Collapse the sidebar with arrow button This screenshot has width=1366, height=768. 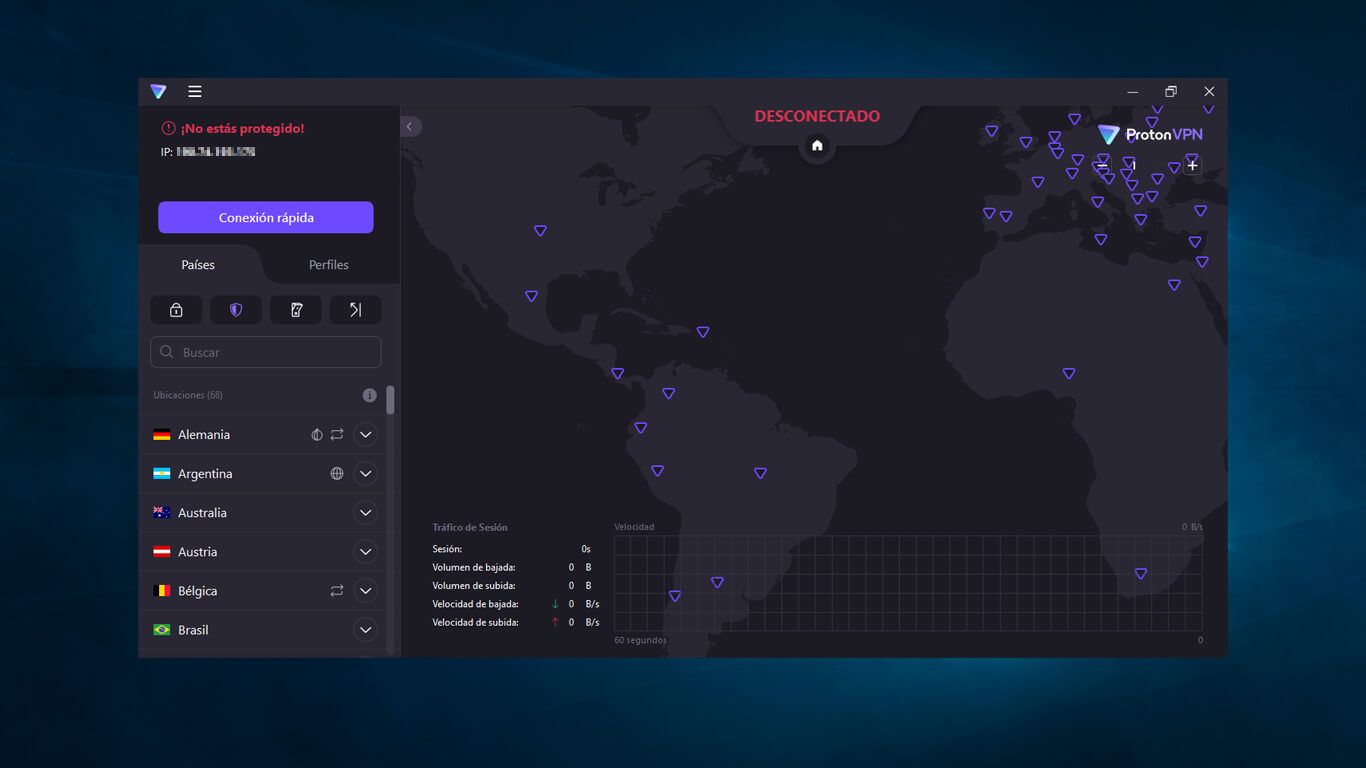pyautogui.click(x=411, y=127)
